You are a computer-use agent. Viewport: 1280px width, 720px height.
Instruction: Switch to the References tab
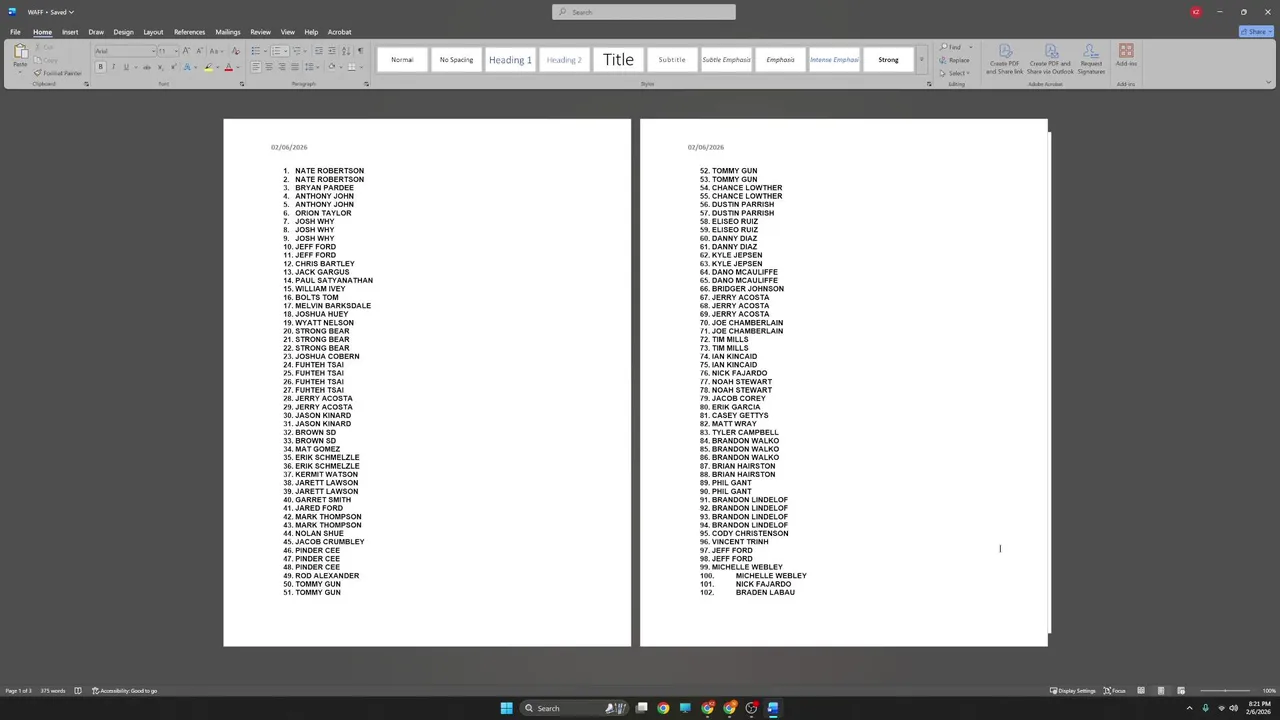coord(189,32)
